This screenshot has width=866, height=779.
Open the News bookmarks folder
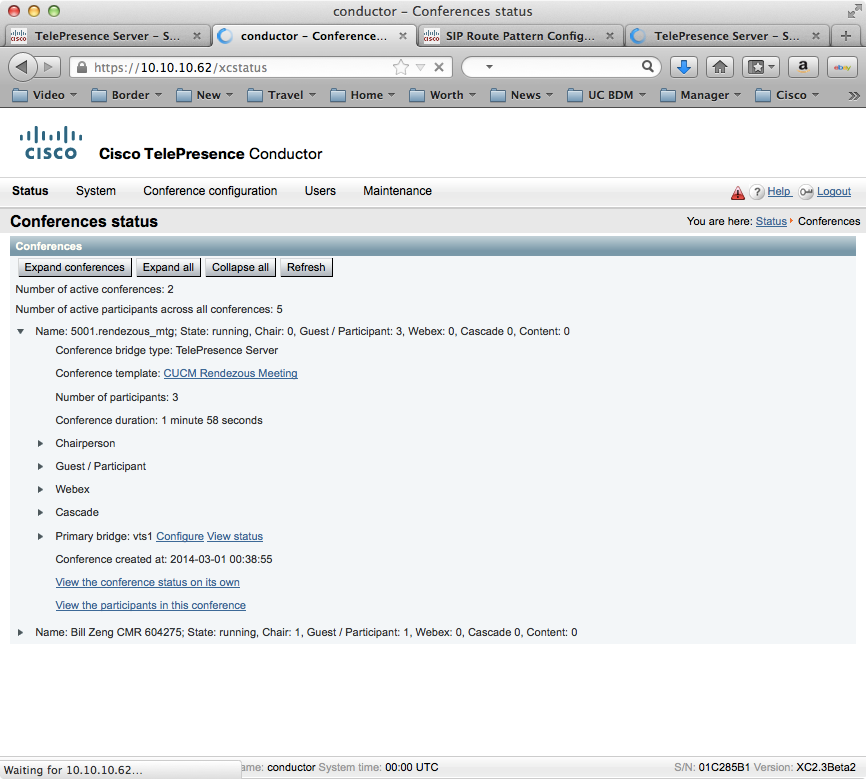pos(521,95)
